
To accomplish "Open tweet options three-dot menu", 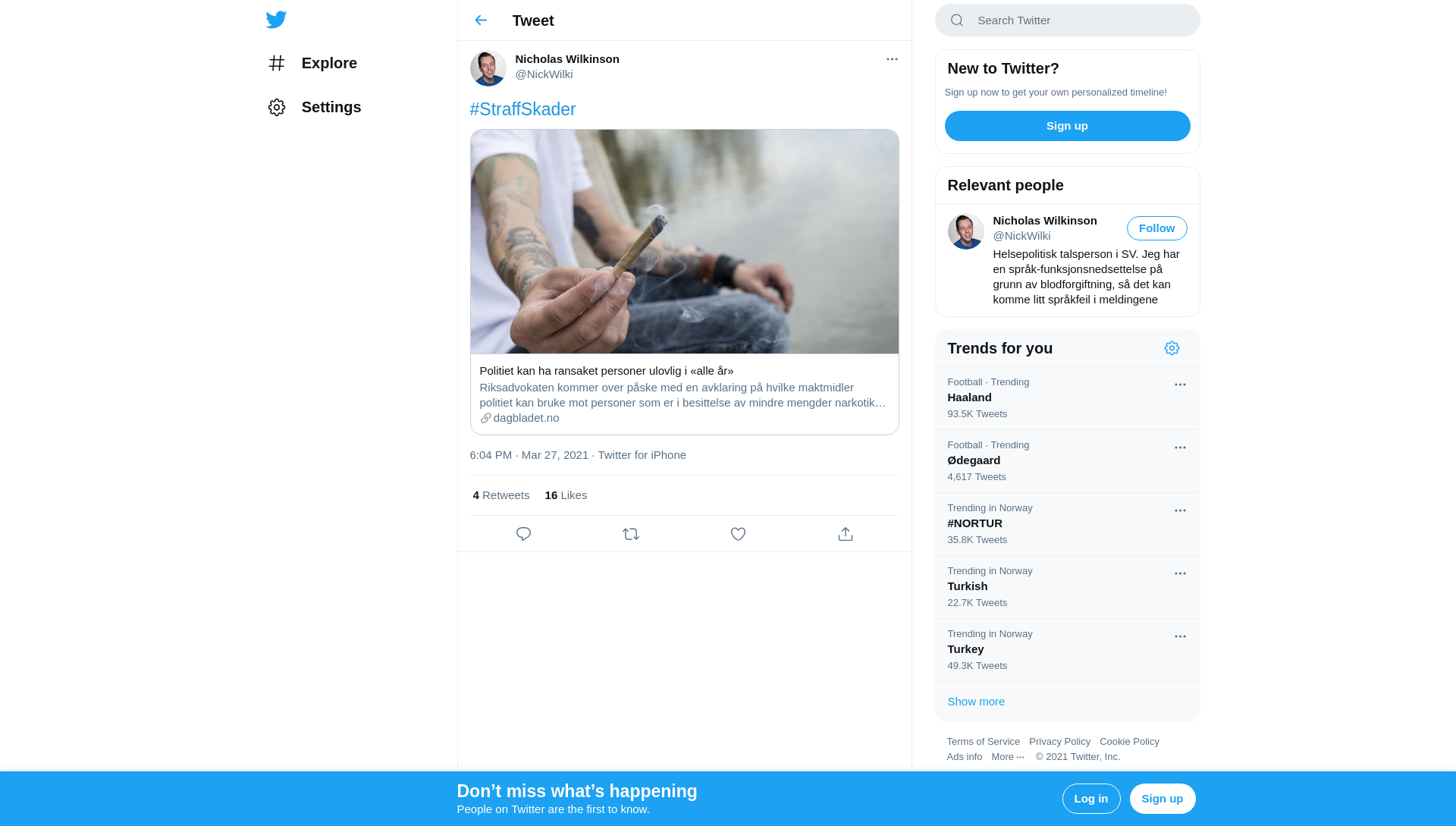I will 892,59.
